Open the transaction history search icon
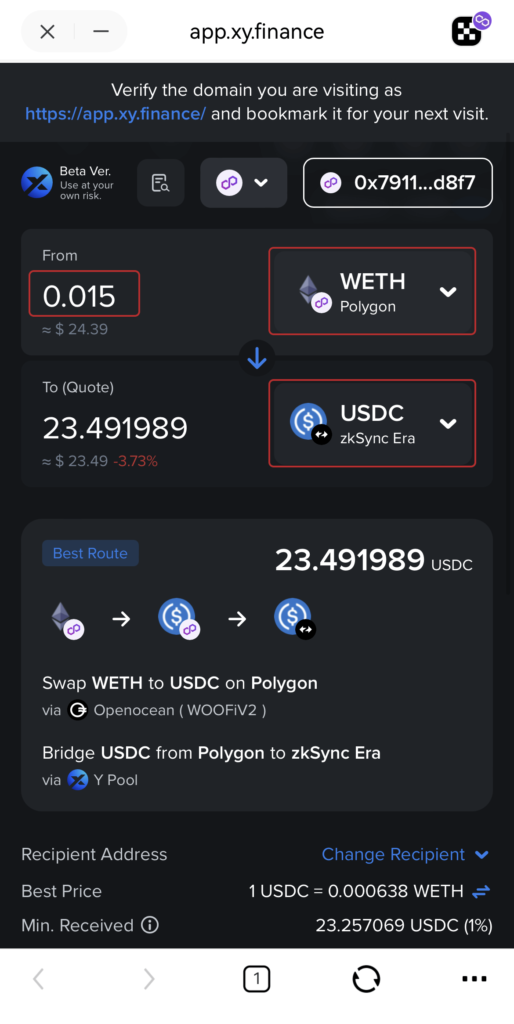 (161, 183)
